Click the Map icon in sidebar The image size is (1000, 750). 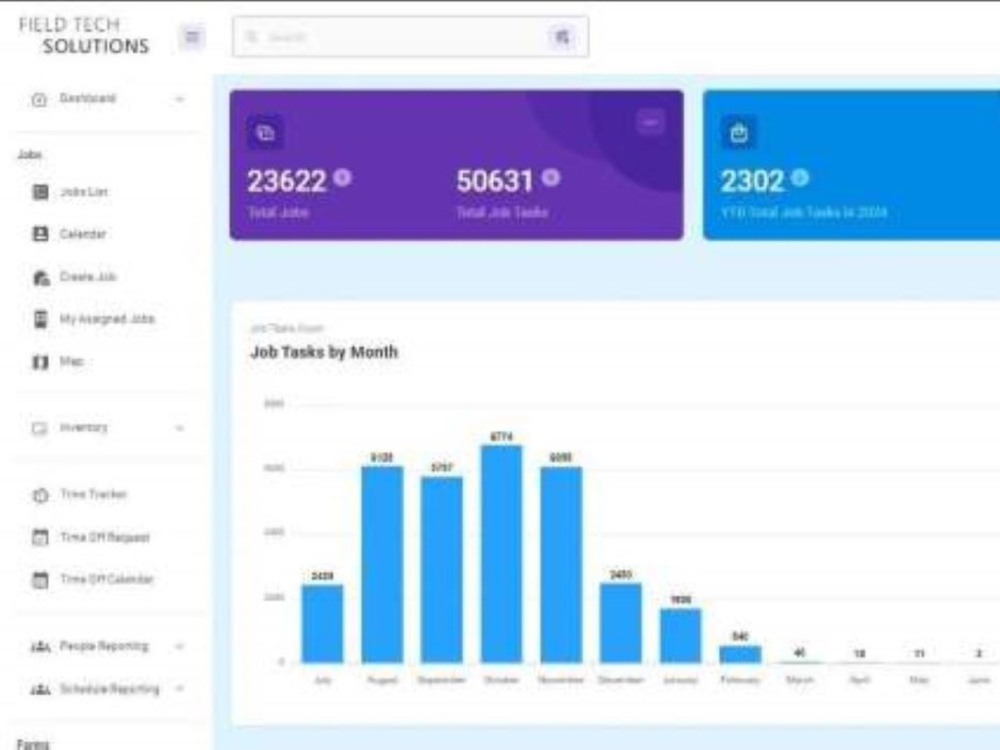(40, 362)
